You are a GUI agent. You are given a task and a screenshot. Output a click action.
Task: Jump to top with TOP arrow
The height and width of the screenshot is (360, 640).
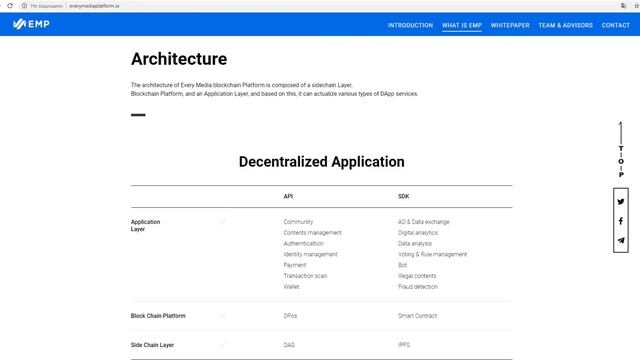point(621,149)
